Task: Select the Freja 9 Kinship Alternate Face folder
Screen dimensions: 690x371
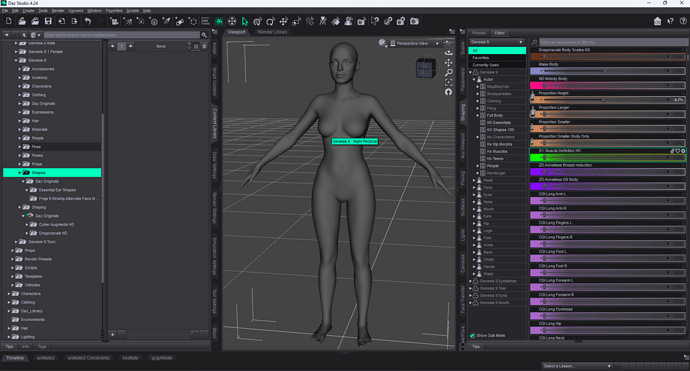Action: 68,198
